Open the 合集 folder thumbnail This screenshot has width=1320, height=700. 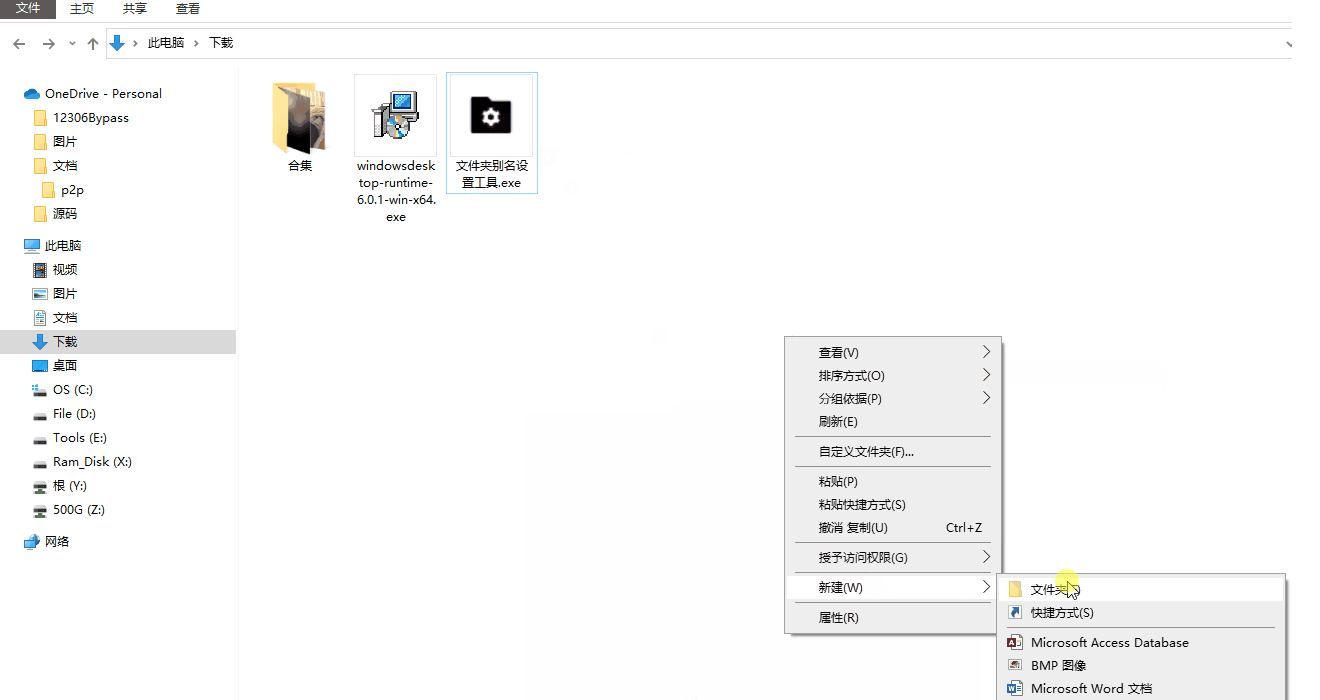(299, 116)
